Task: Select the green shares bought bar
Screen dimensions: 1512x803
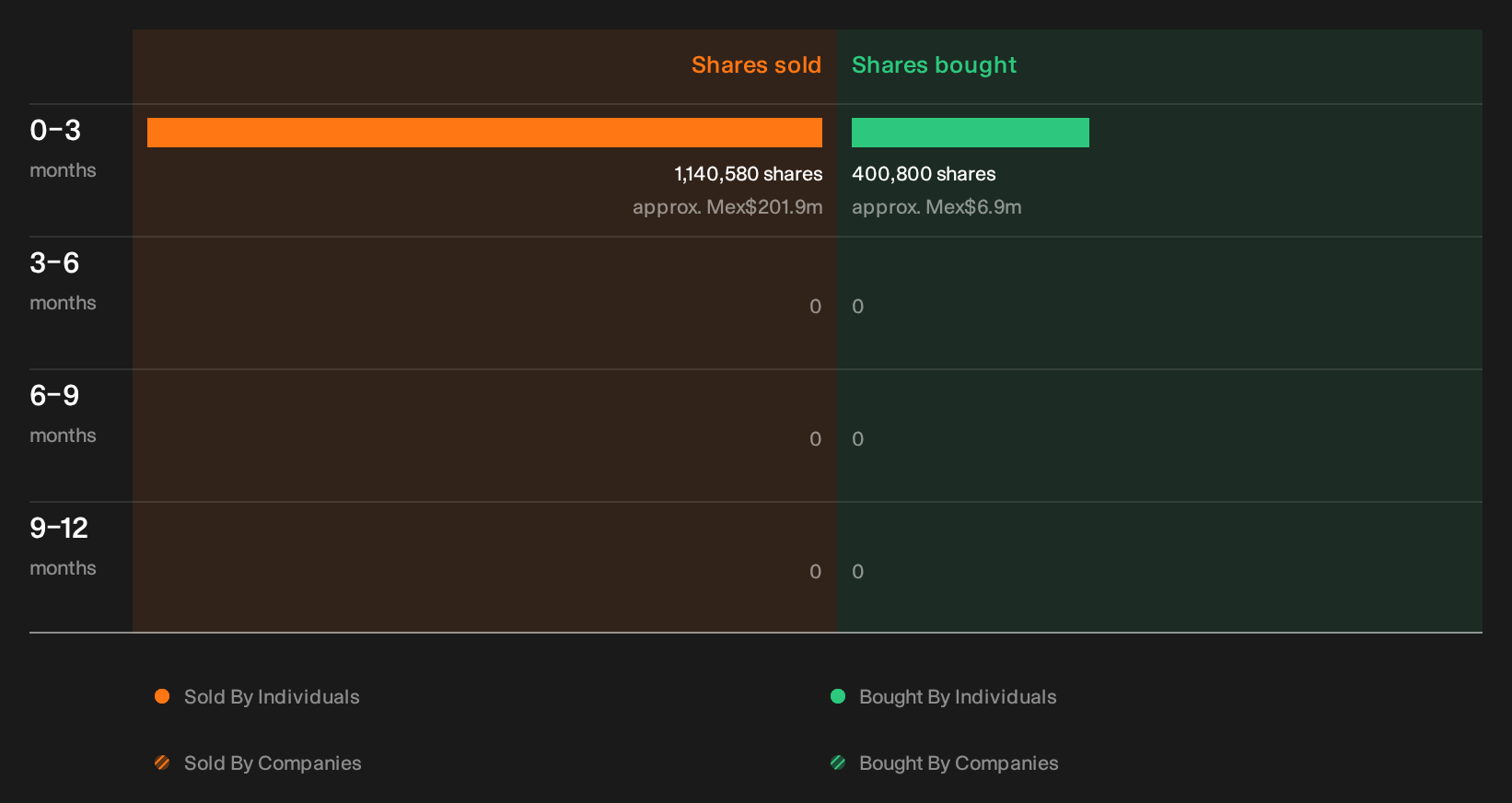Action: click(x=971, y=133)
